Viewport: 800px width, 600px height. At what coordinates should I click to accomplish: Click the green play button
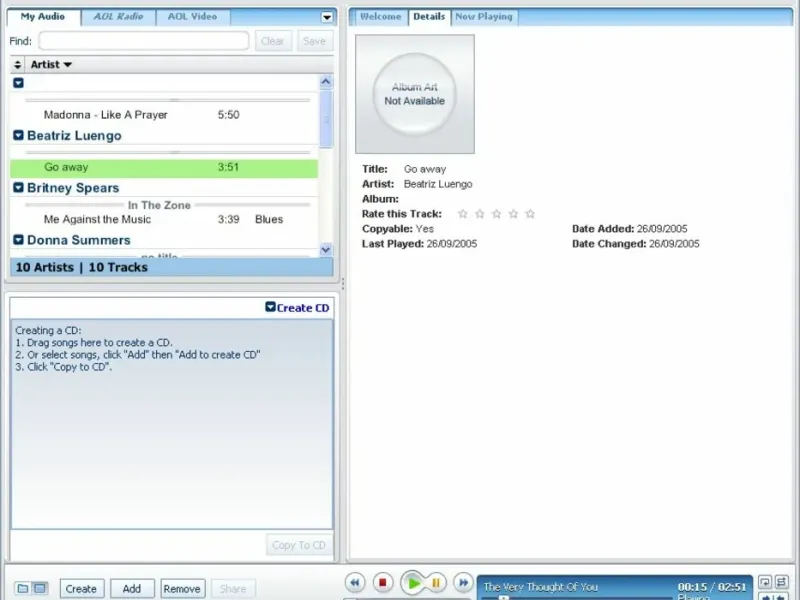tap(413, 583)
